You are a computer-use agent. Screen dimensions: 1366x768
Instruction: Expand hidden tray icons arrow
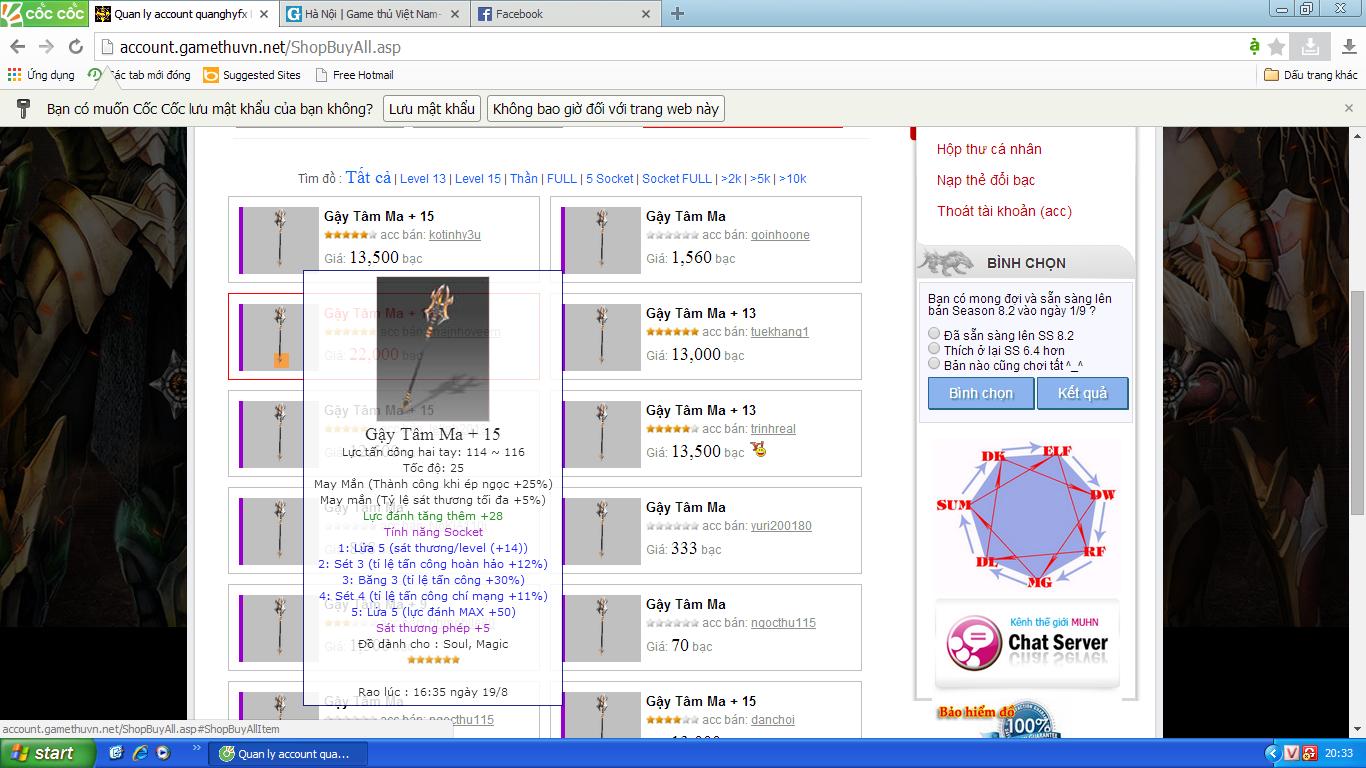[x=1272, y=753]
